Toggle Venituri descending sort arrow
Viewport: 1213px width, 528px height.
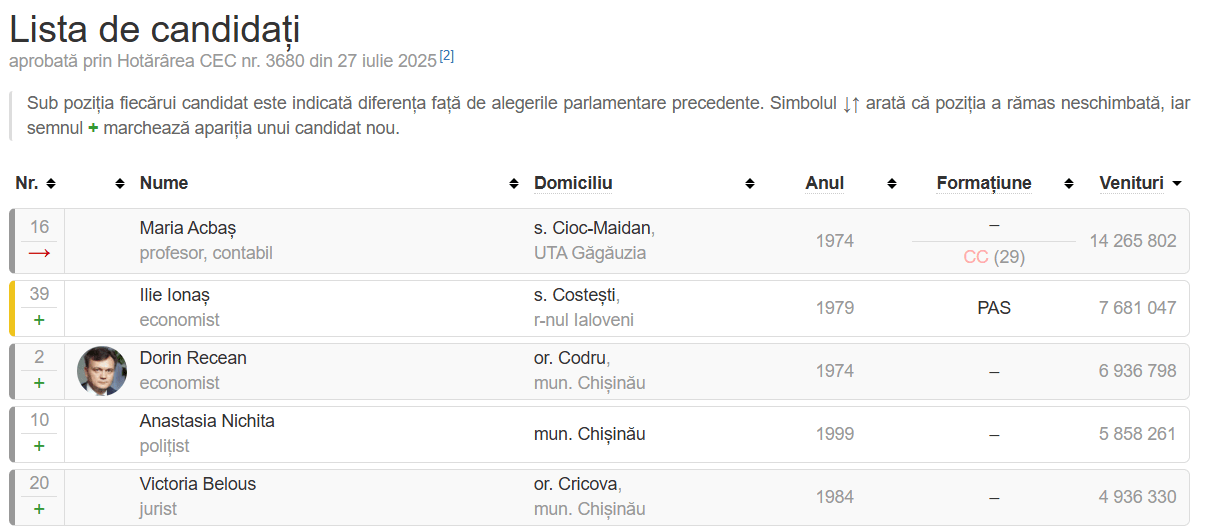1177,184
